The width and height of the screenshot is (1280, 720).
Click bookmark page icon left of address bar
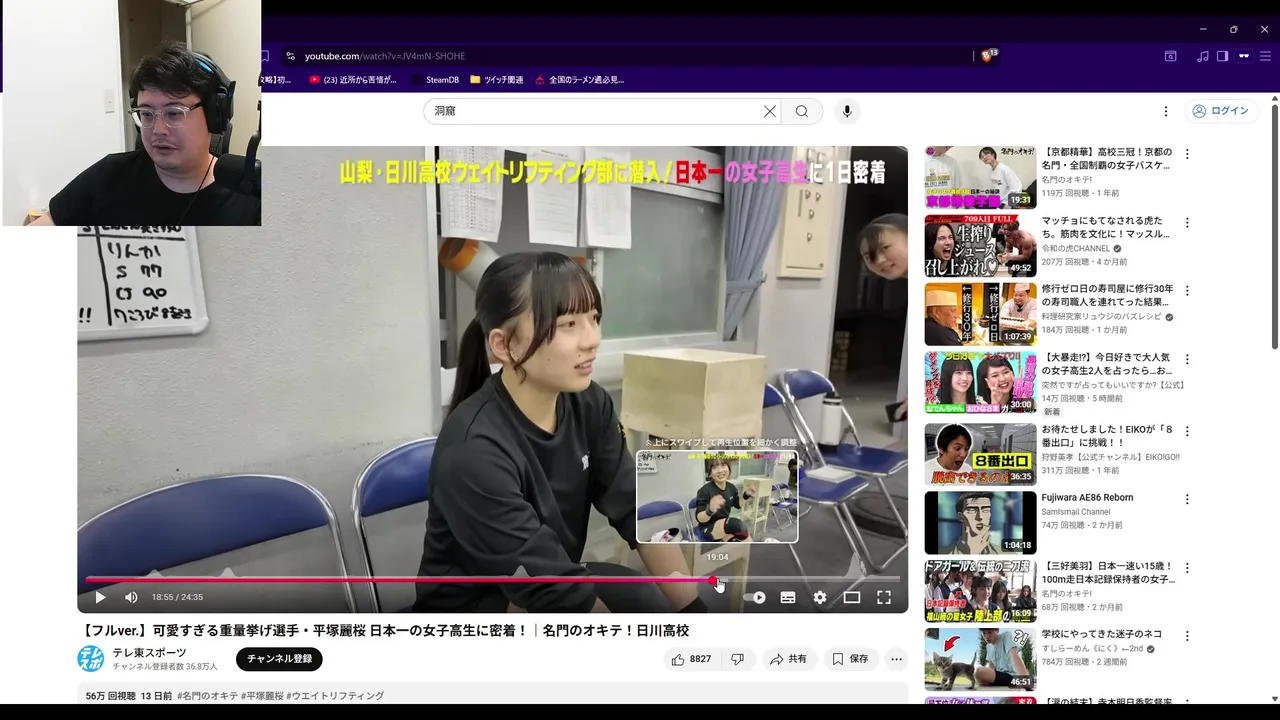pos(265,56)
